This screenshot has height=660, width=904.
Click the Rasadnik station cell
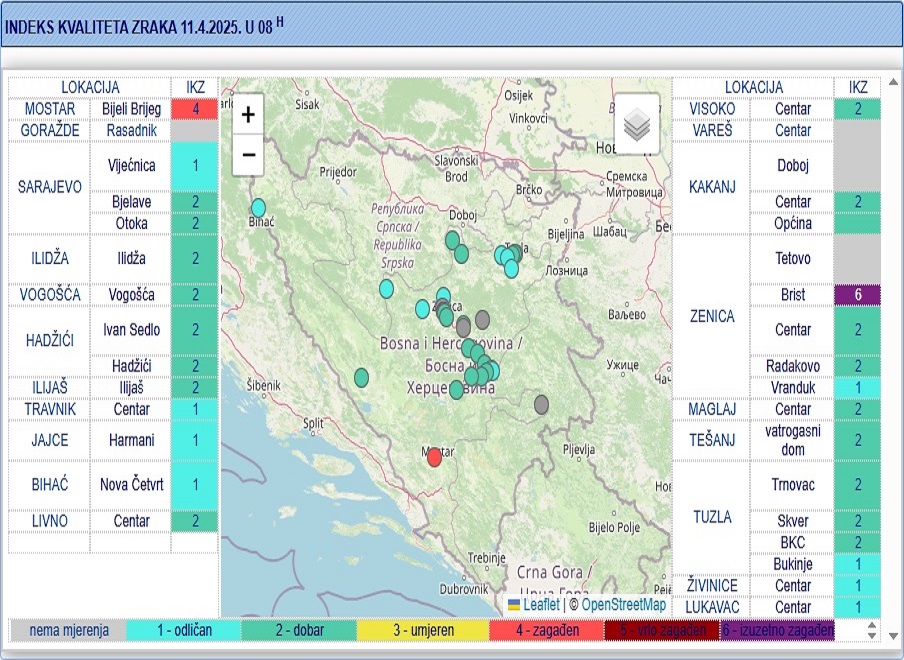[x=131, y=130]
